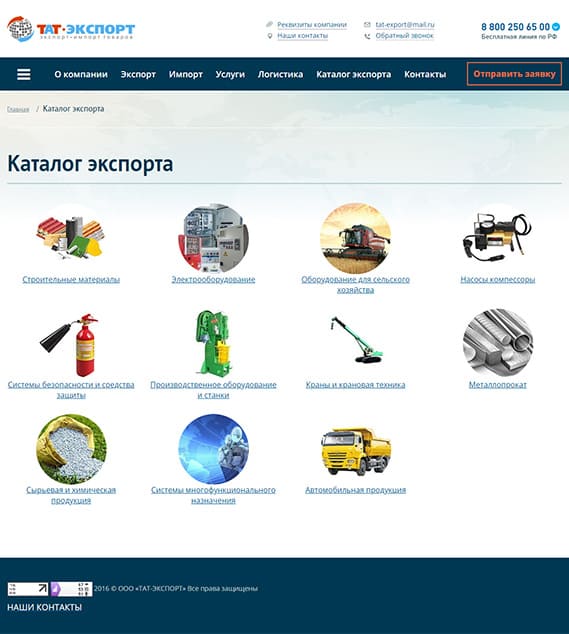The image size is (569, 634).
Task: Click the ТАТ-ЭКСПОРТ logo
Action: tap(71, 29)
